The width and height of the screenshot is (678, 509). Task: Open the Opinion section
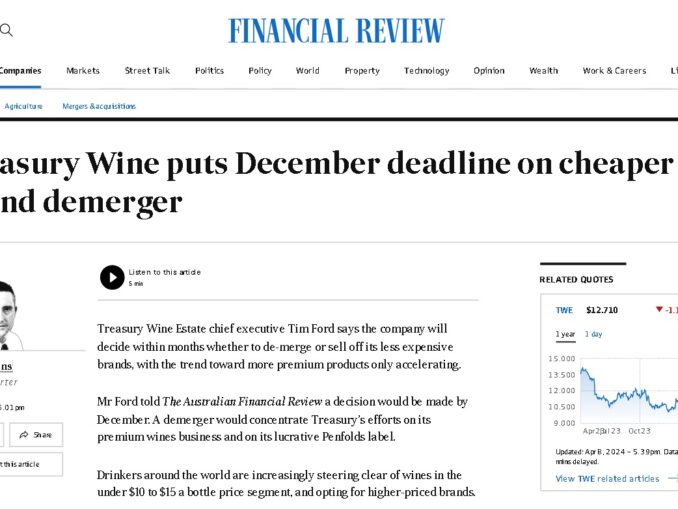point(489,71)
